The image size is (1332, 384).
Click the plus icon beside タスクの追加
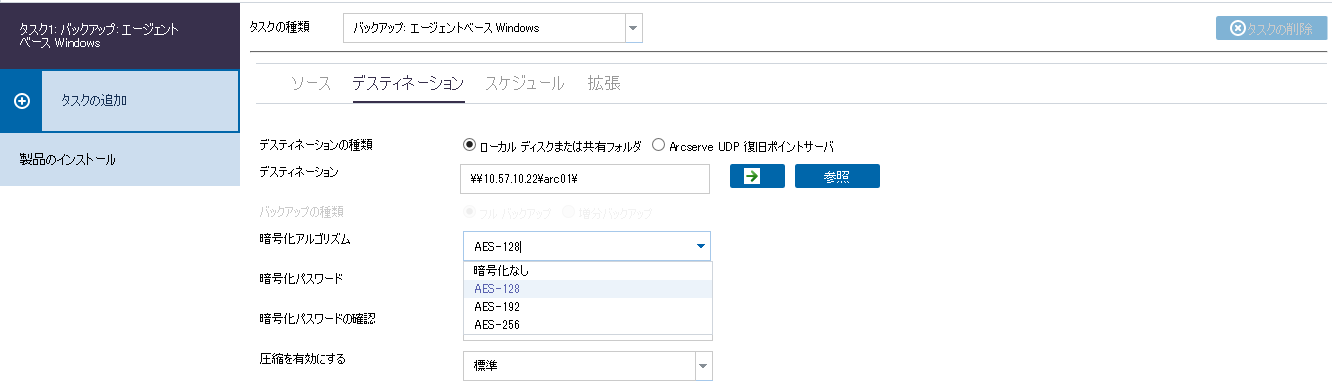coord(22,101)
